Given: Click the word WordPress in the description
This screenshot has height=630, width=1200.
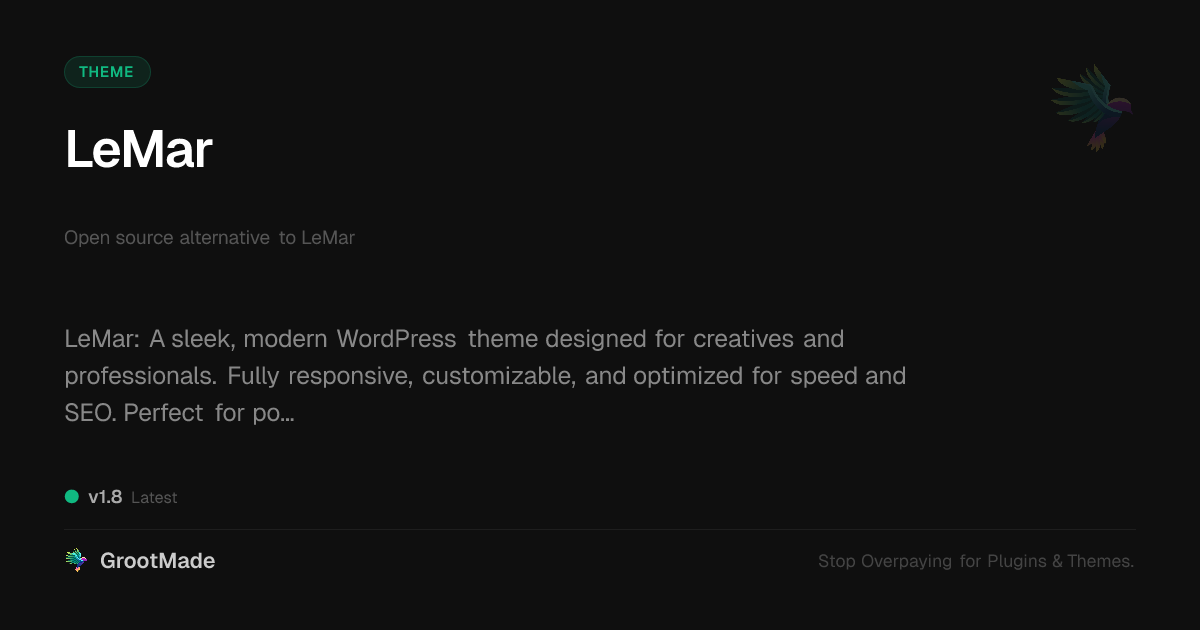Looking at the screenshot, I should tap(397, 339).
